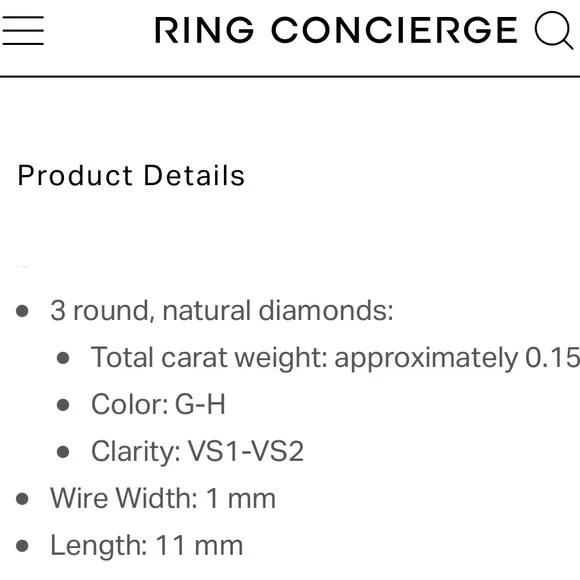Click the G-H color grade value

(x=200, y=404)
